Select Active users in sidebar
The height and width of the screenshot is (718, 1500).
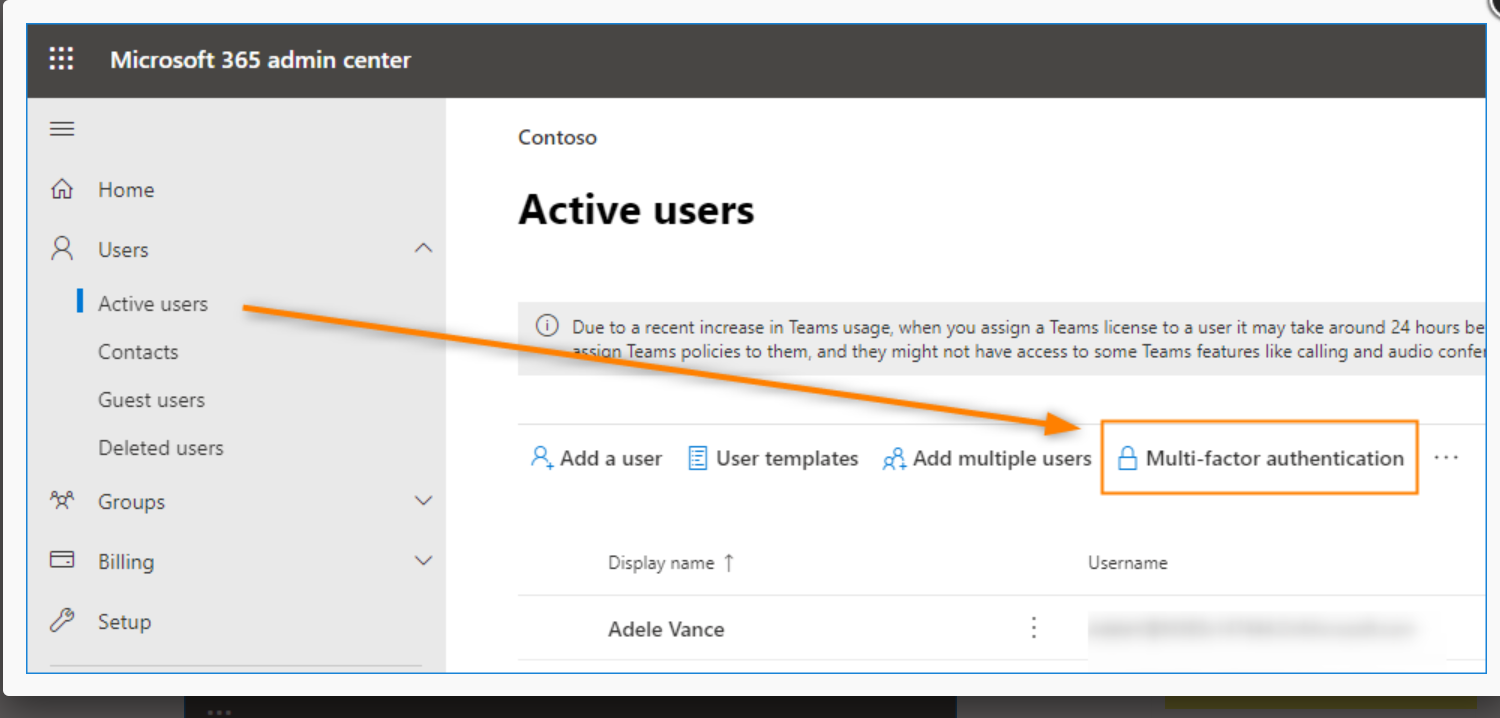tap(153, 304)
